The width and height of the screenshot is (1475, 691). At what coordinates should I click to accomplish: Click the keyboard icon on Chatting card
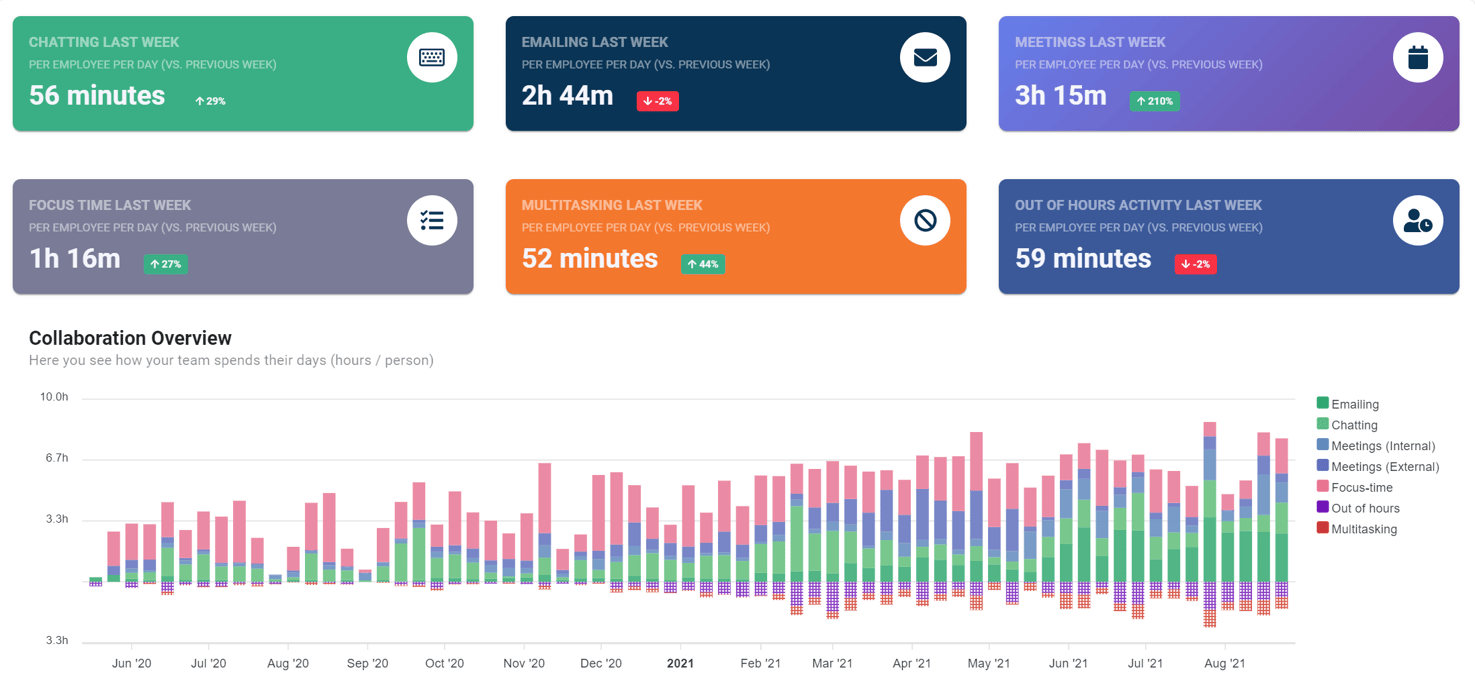pyautogui.click(x=432, y=58)
